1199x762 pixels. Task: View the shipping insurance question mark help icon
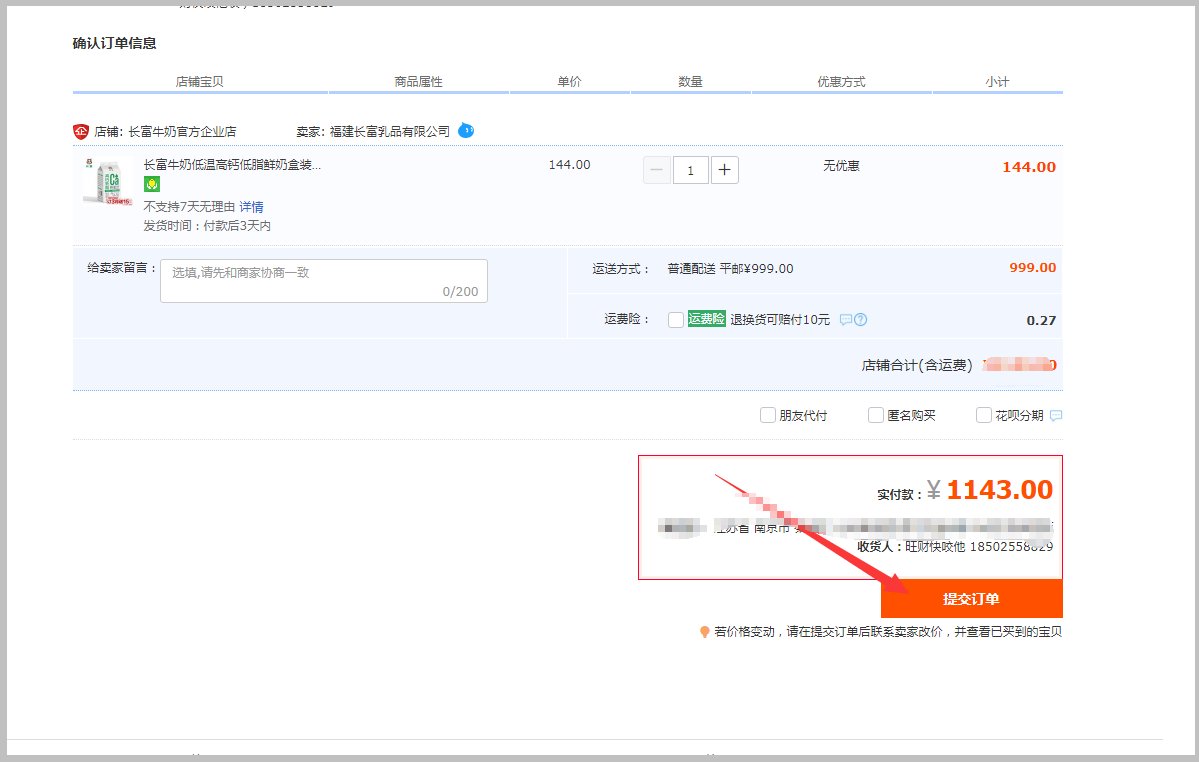tap(862, 319)
